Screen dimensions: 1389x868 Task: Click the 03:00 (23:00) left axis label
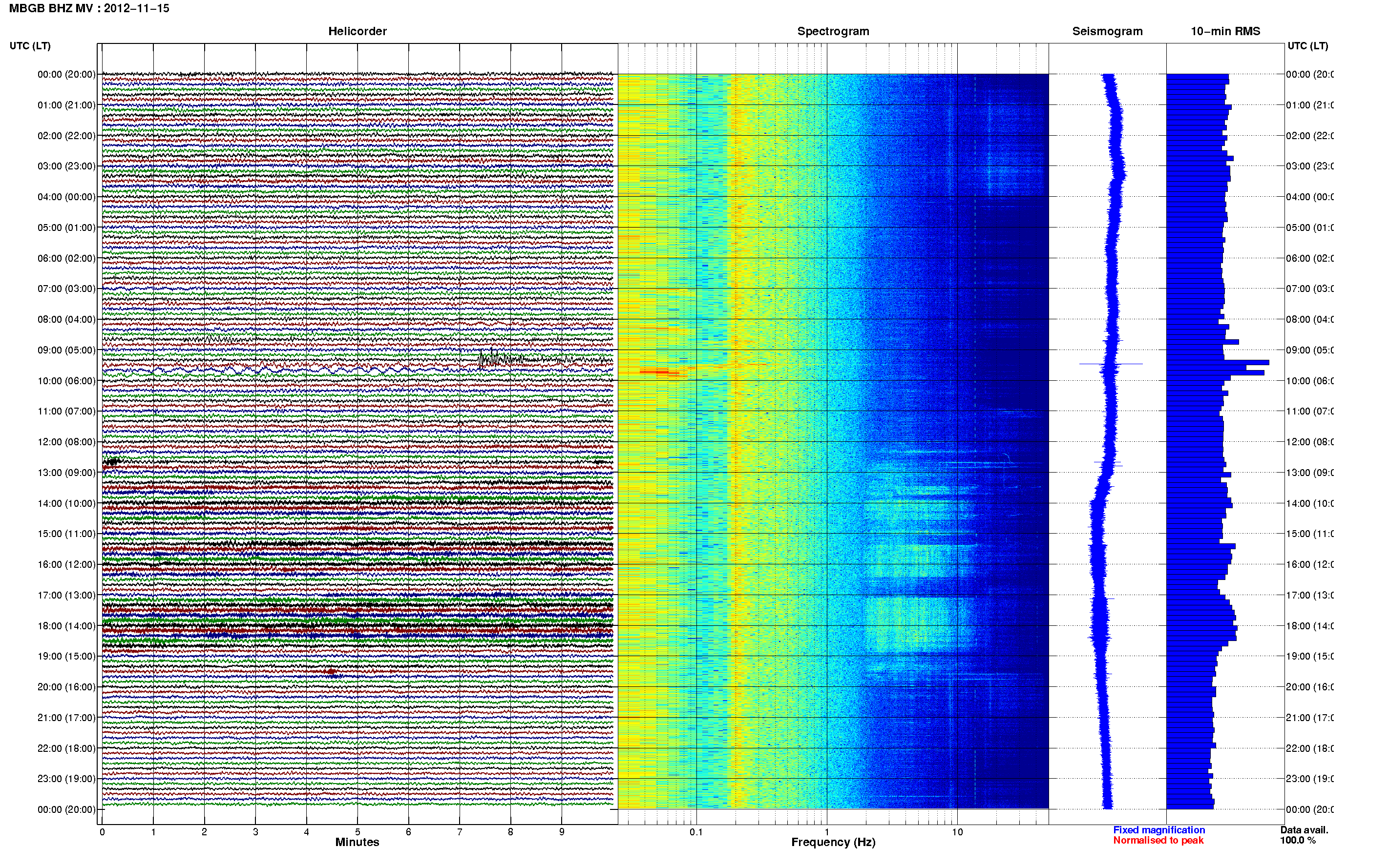tap(66, 166)
